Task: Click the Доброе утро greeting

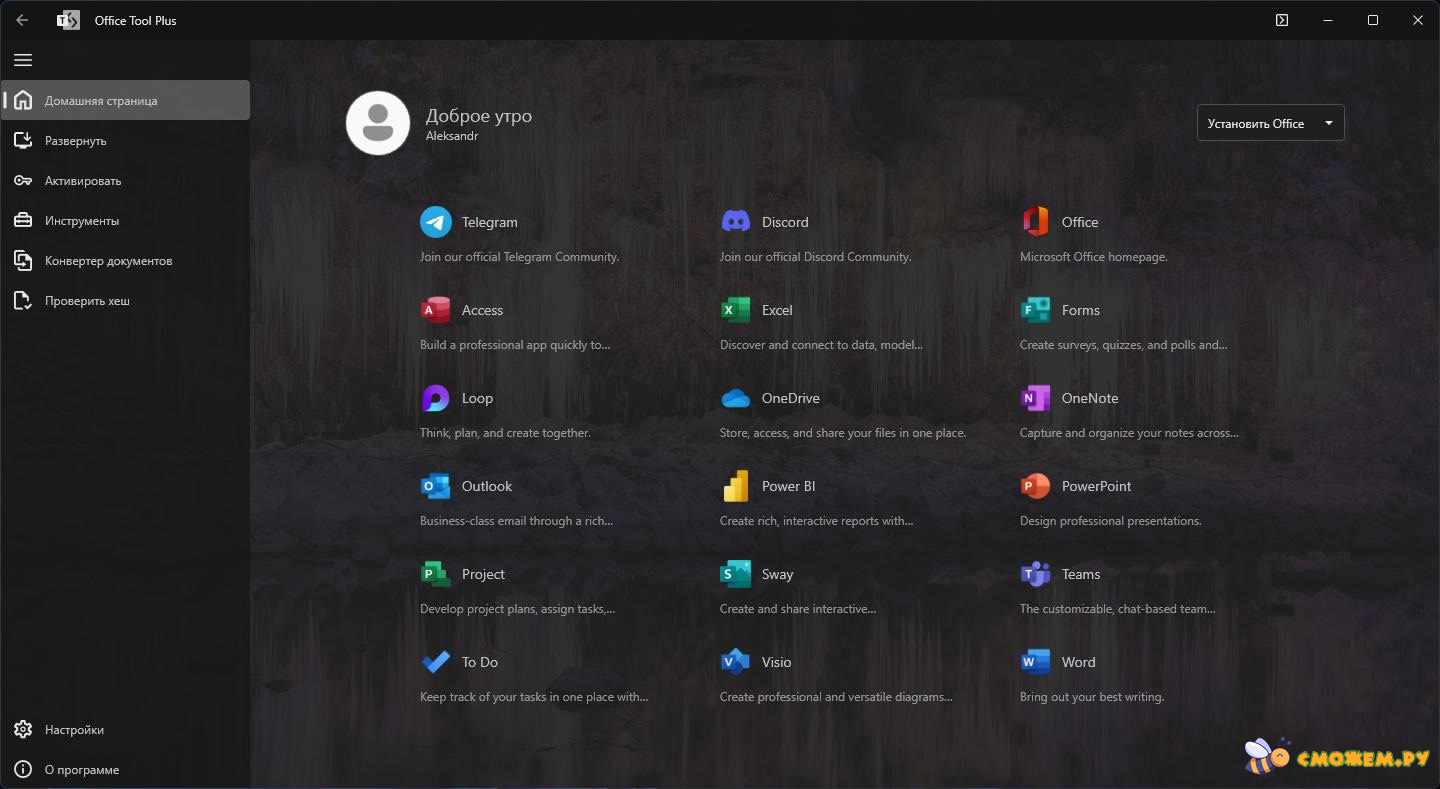Action: [479, 116]
